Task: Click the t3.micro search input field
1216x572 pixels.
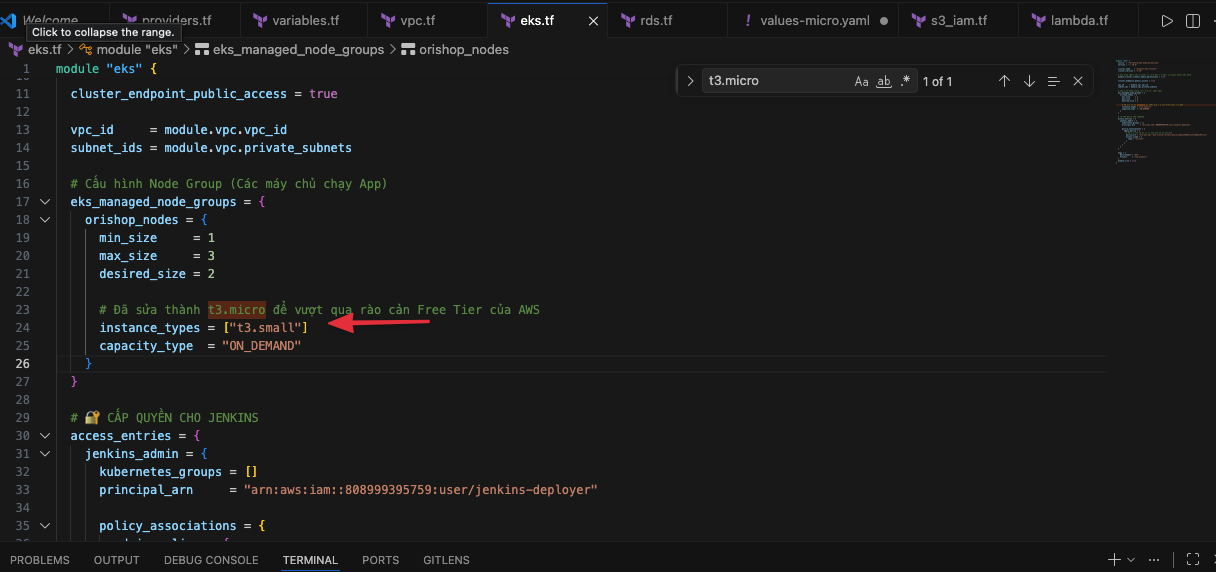Action: [775, 81]
